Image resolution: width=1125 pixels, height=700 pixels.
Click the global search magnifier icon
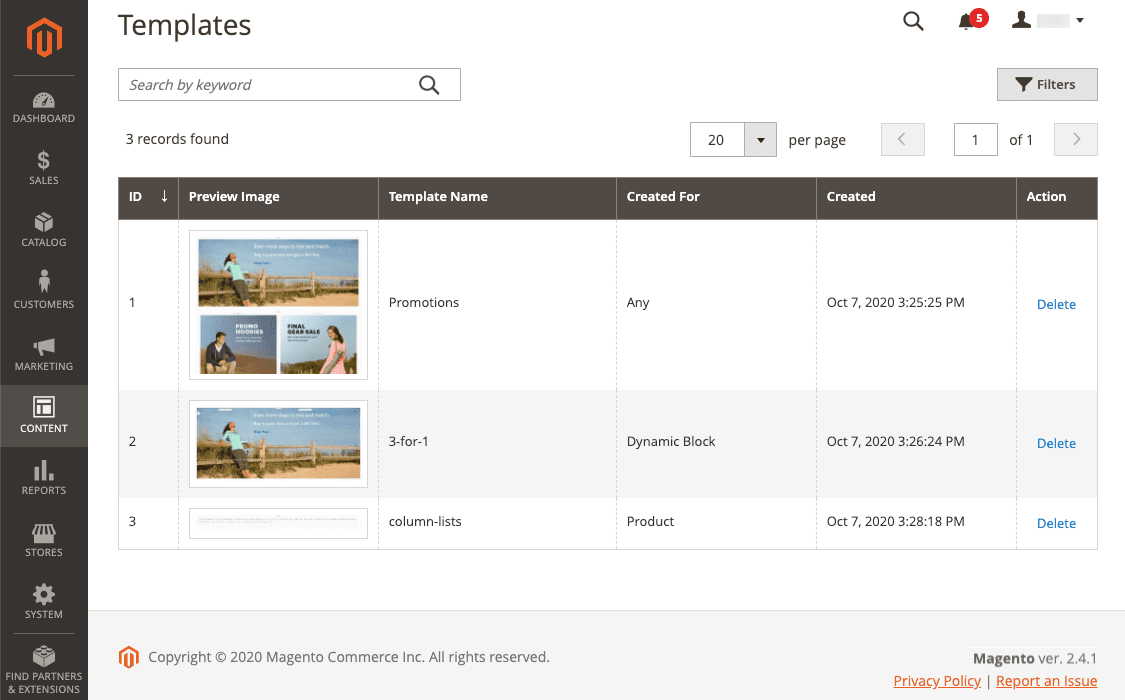tap(913, 21)
